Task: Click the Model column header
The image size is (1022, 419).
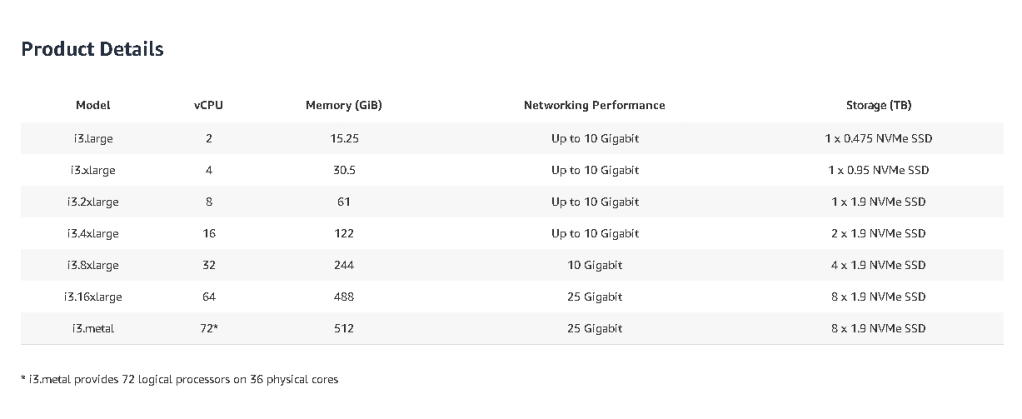Action: pyautogui.click(x=93, y=105)
